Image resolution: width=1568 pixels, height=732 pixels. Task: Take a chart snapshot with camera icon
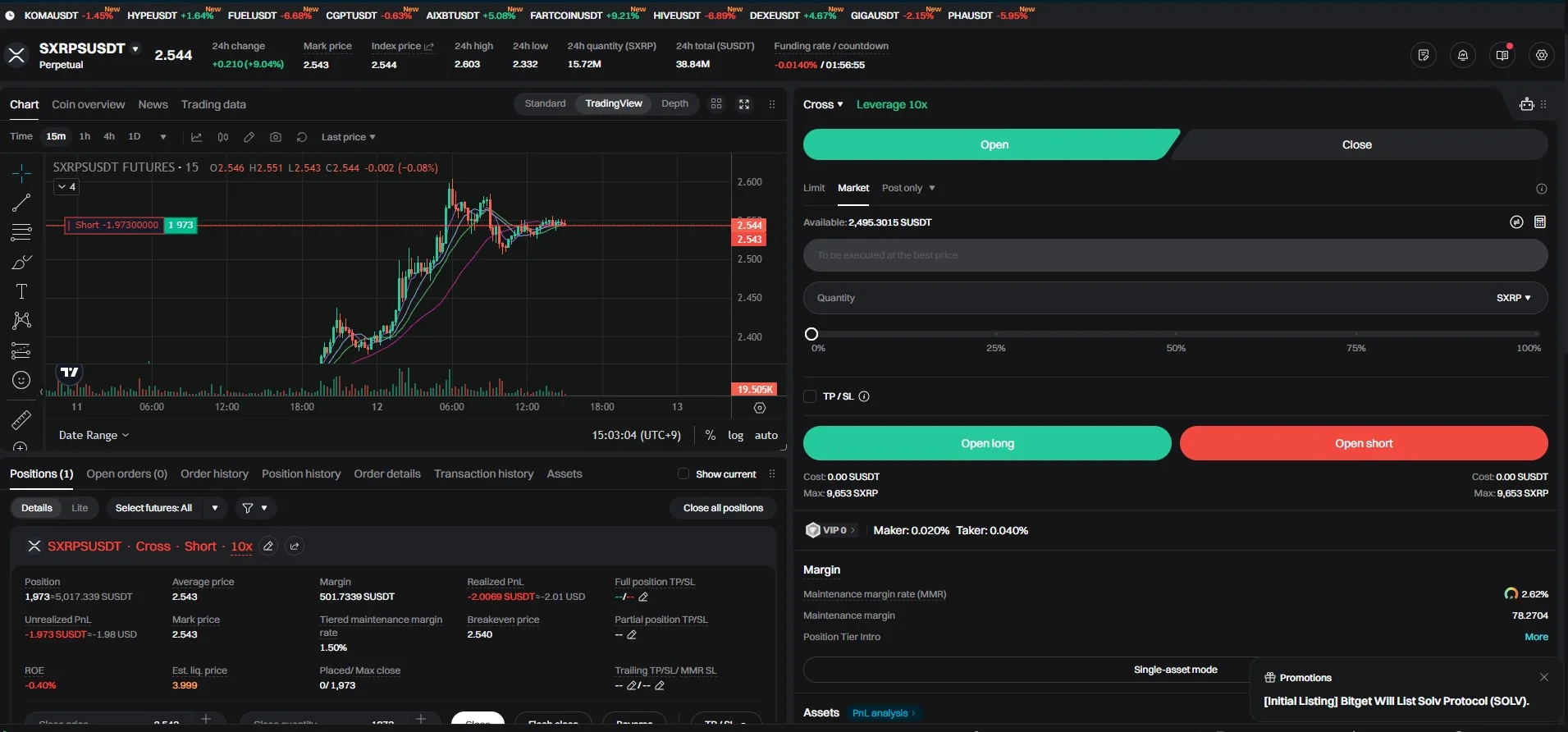(276, 137)
